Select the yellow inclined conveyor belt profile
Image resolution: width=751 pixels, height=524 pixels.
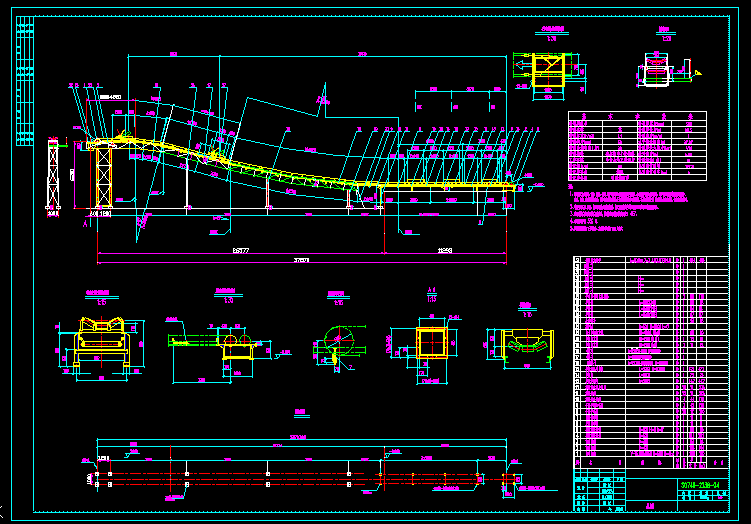point(230,160)
